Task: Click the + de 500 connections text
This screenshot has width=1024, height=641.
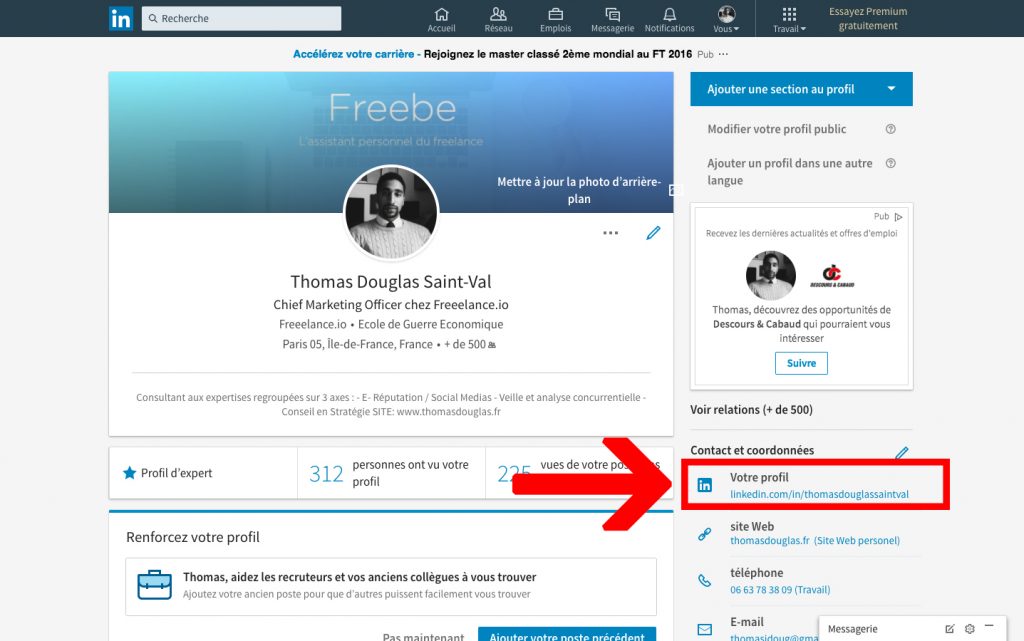Action: point(470,344)
